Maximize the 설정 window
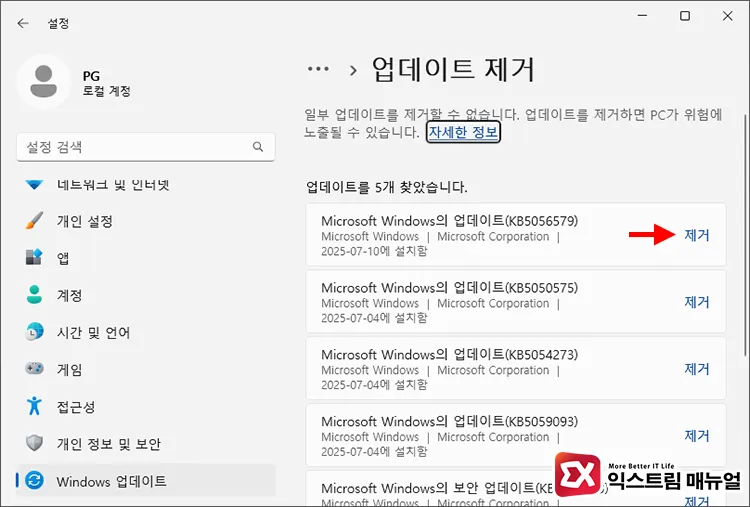Screen dimensions: 750x507 [685, 16]
